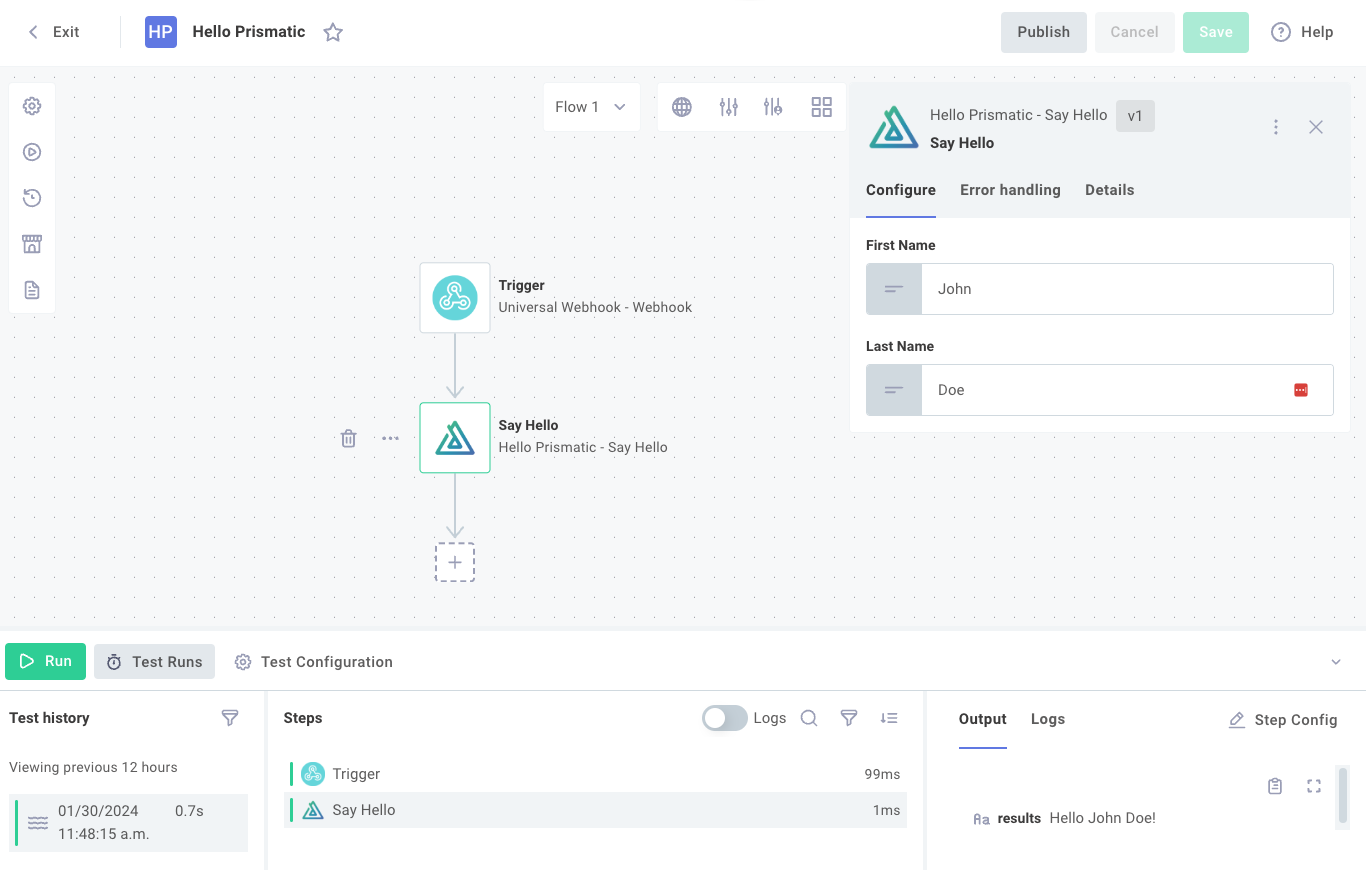Collapse the test panel with the bottom chevron

coord(1336,661)
